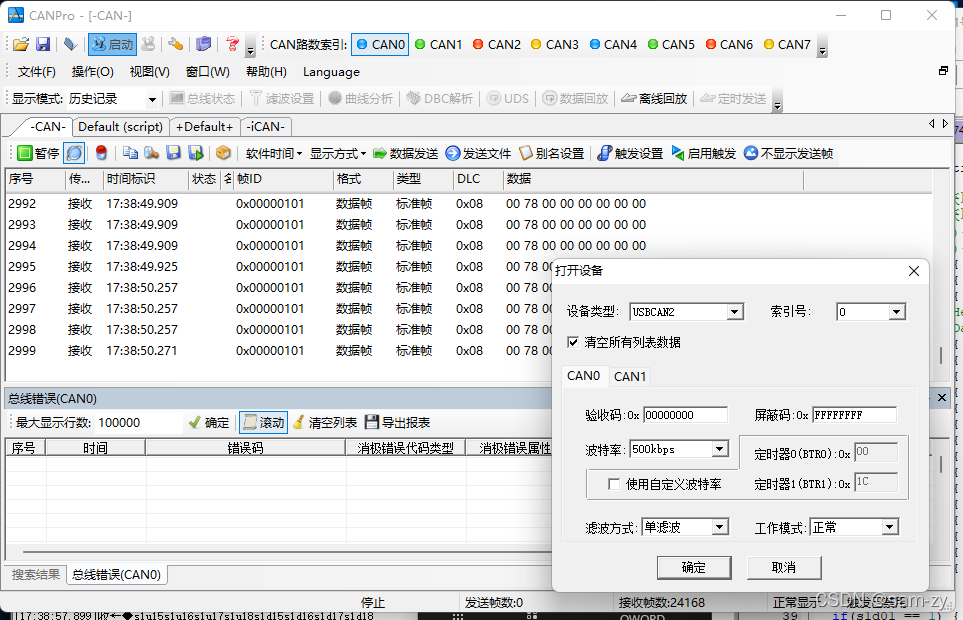Open 视图(V) menu

tap(150, 72)
